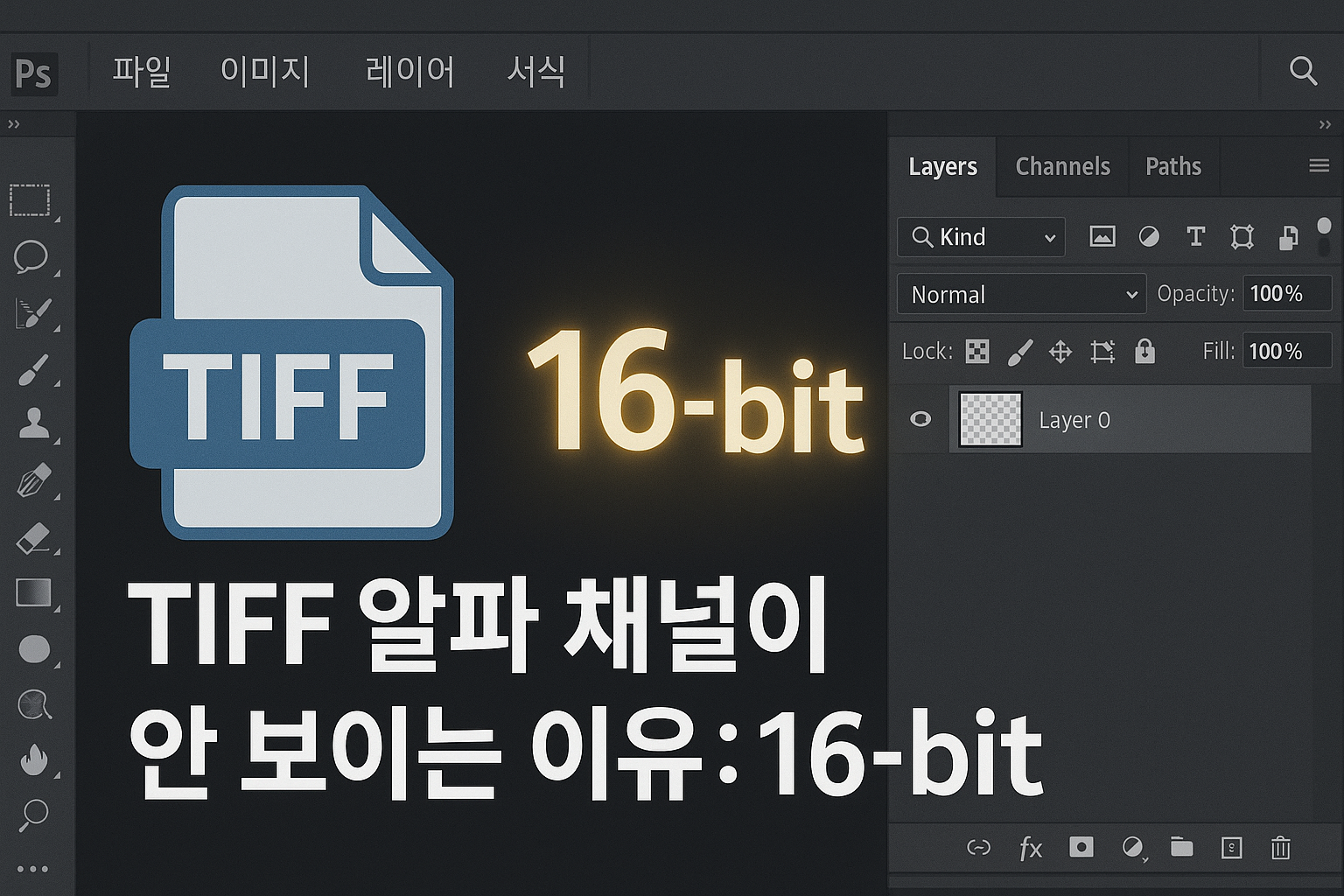
Task: Select the Rectangular Marquee tool
Action: (31, 200)
